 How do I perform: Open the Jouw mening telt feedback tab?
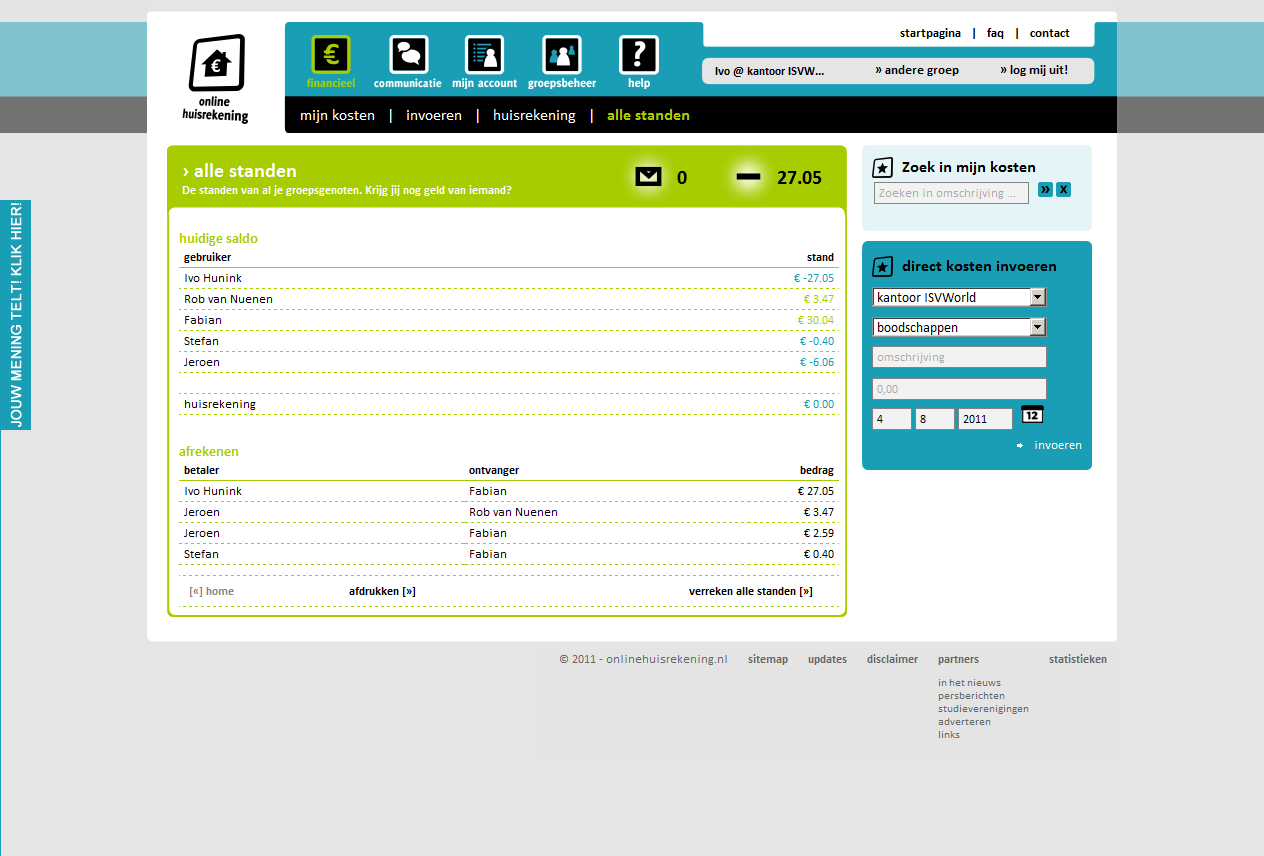(x=16, y=315)
